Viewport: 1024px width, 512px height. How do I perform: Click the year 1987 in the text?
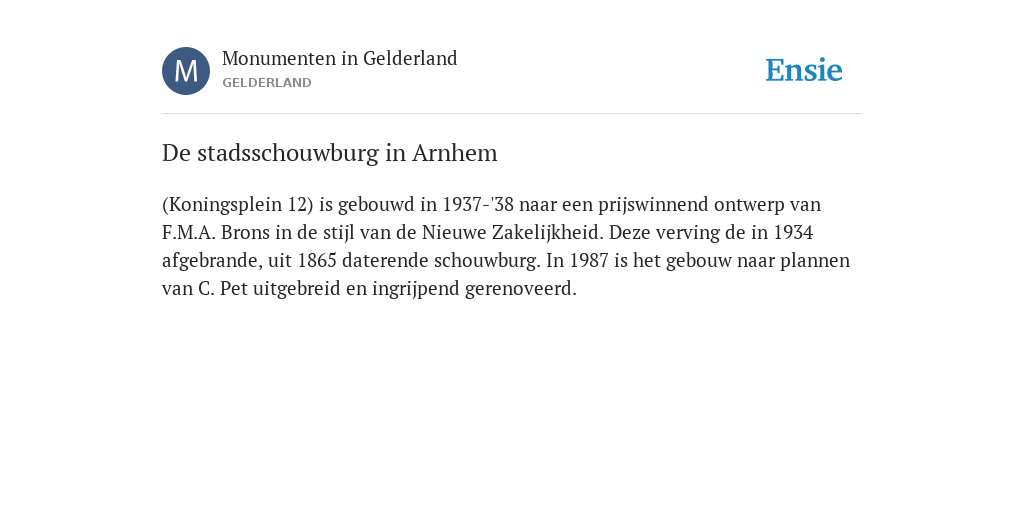[x=589, y=261]
